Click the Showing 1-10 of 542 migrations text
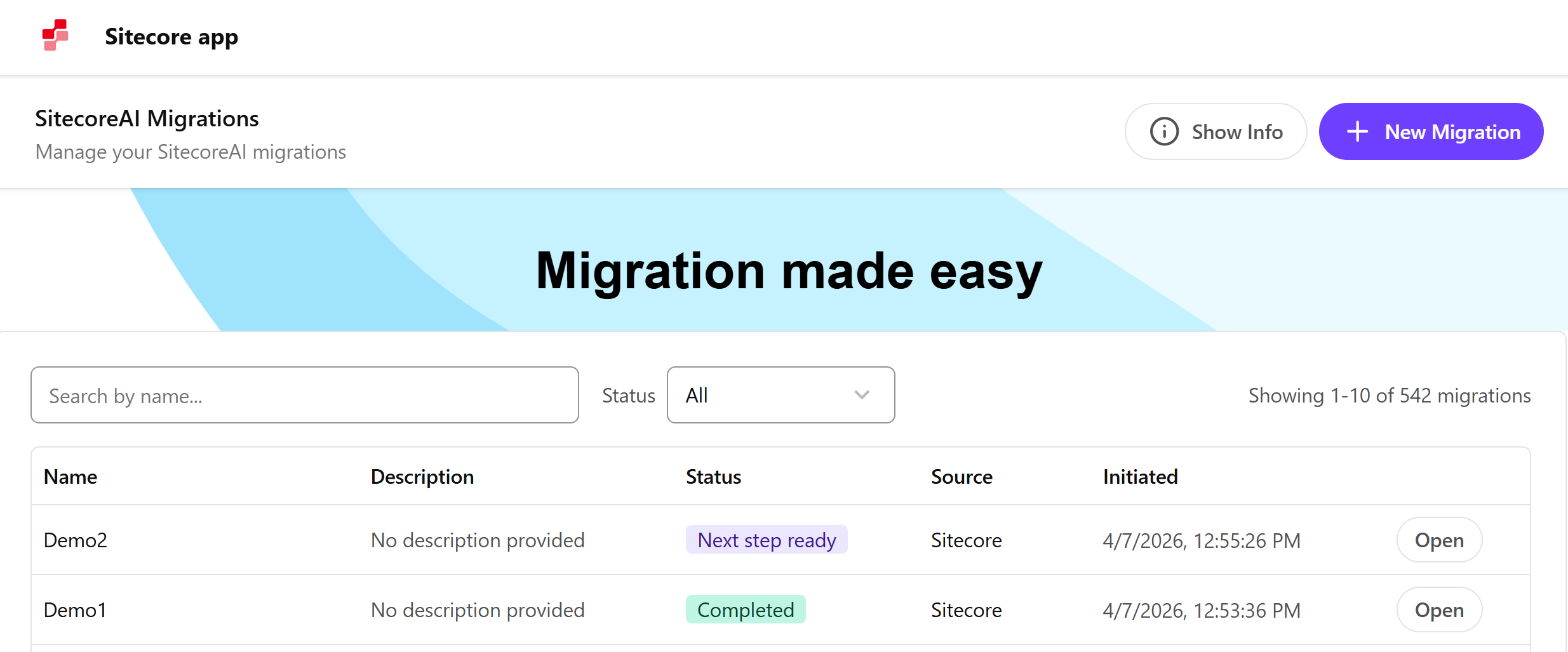1568x652 pixels. (x=1390, y=396)
